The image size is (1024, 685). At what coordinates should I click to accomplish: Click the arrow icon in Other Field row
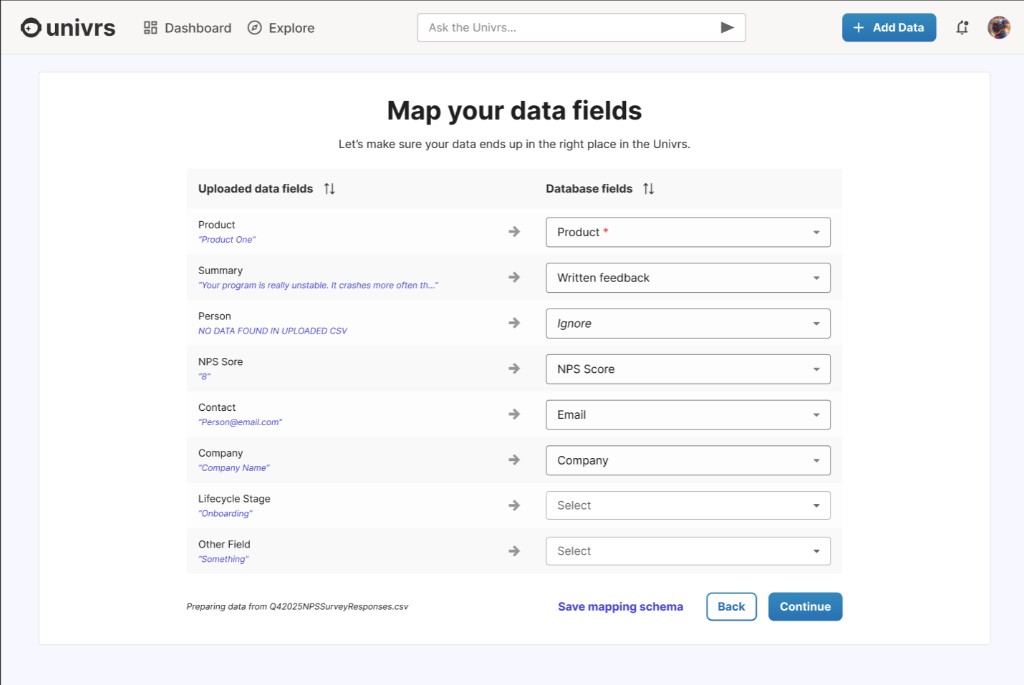pos(515,551)
